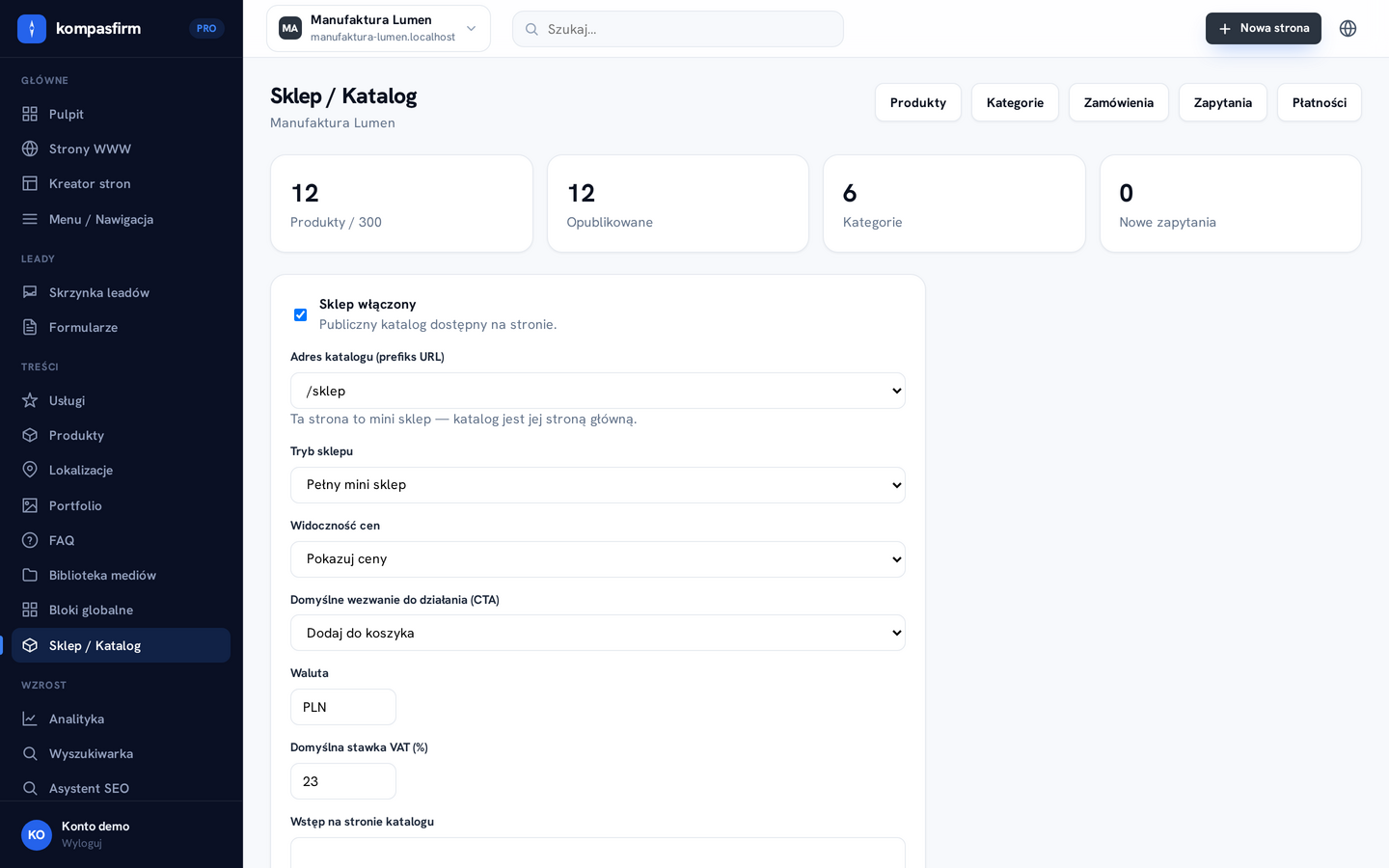Open Pulpit in the sidebar menu

pos(122,114)
